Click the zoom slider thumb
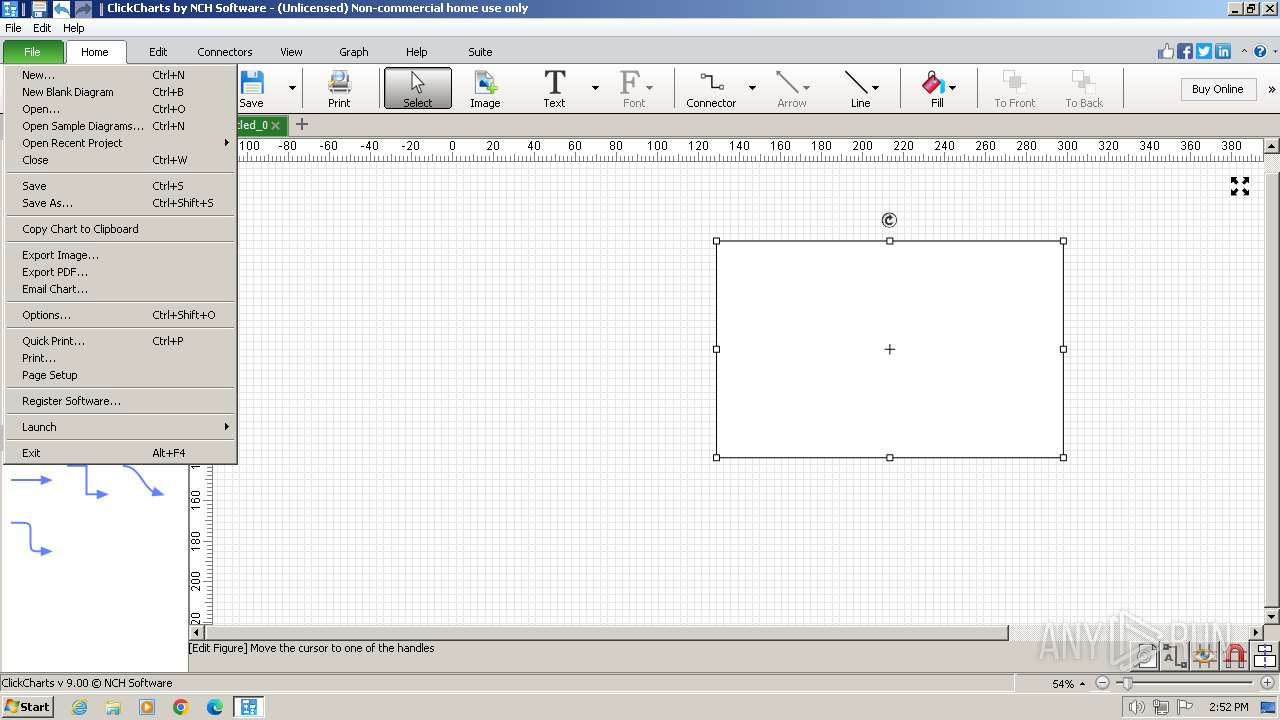This screenshot has height=720, width=1280. pyautogui.click(x=1127, y=683)
